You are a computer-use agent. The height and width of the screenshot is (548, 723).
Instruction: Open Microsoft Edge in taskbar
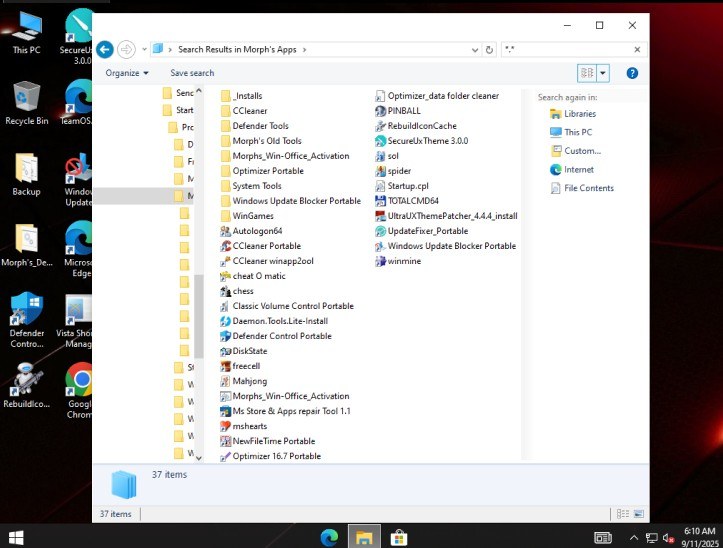coord(329,537)
